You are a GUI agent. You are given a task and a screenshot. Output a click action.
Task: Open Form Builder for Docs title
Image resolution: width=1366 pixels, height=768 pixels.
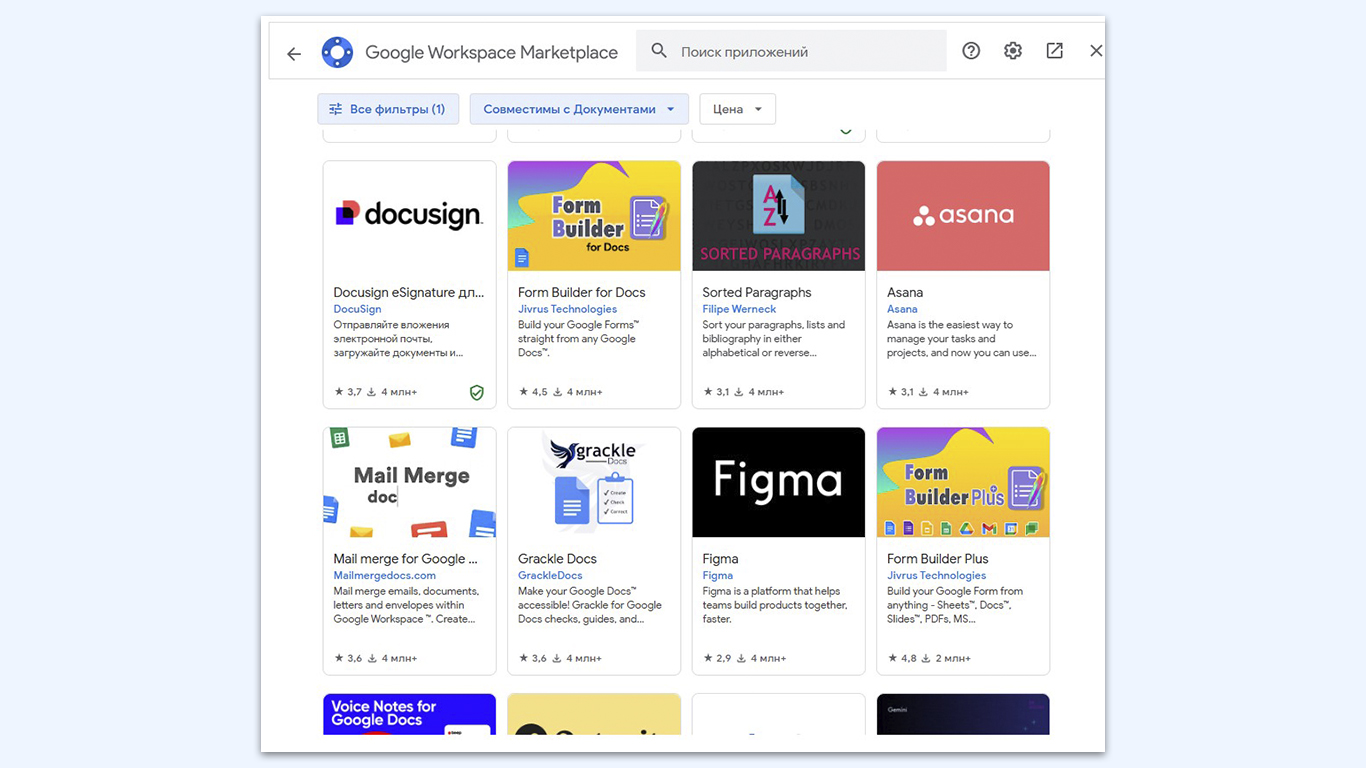[581, 293]
